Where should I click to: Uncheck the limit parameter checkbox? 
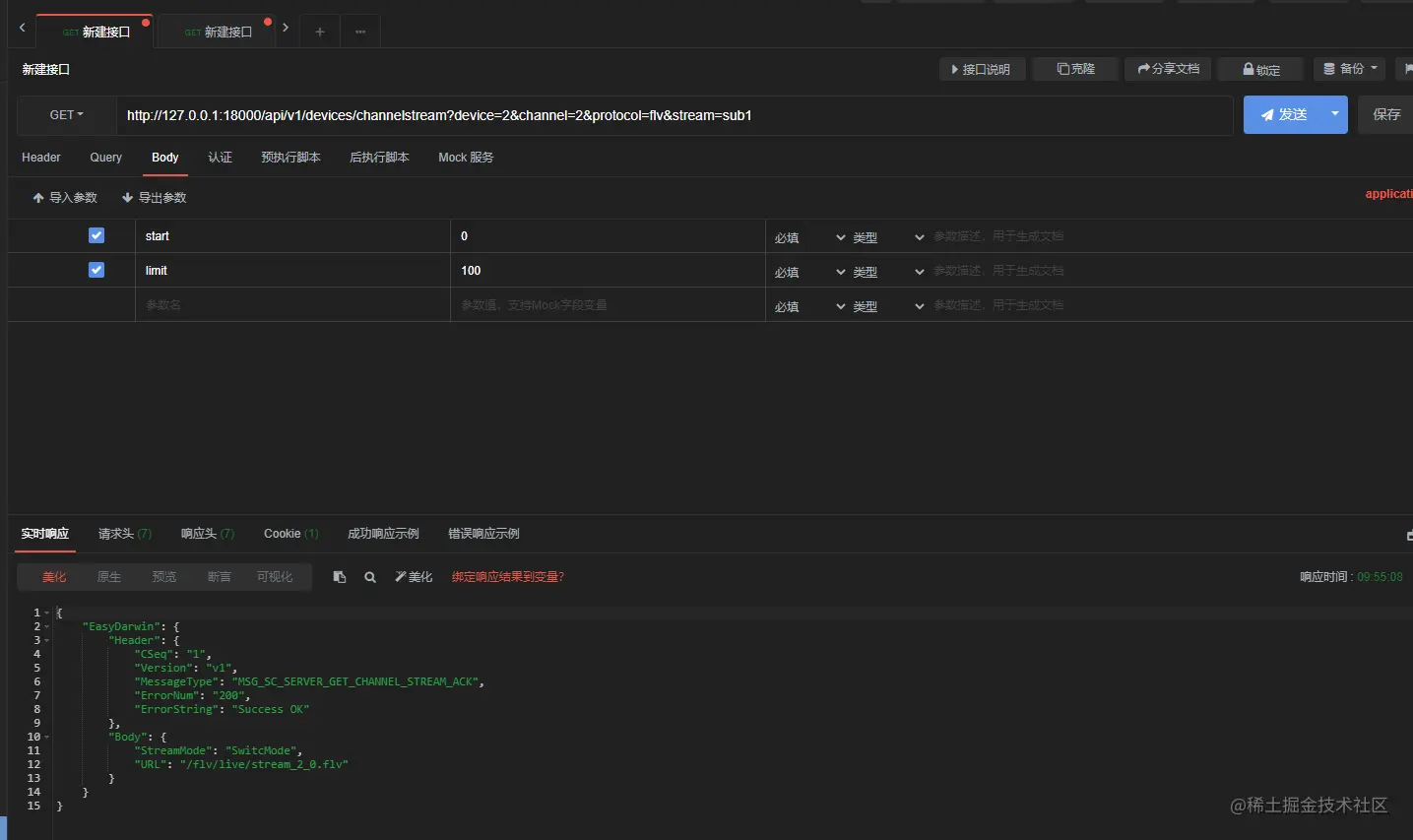(x=96, y=270)
